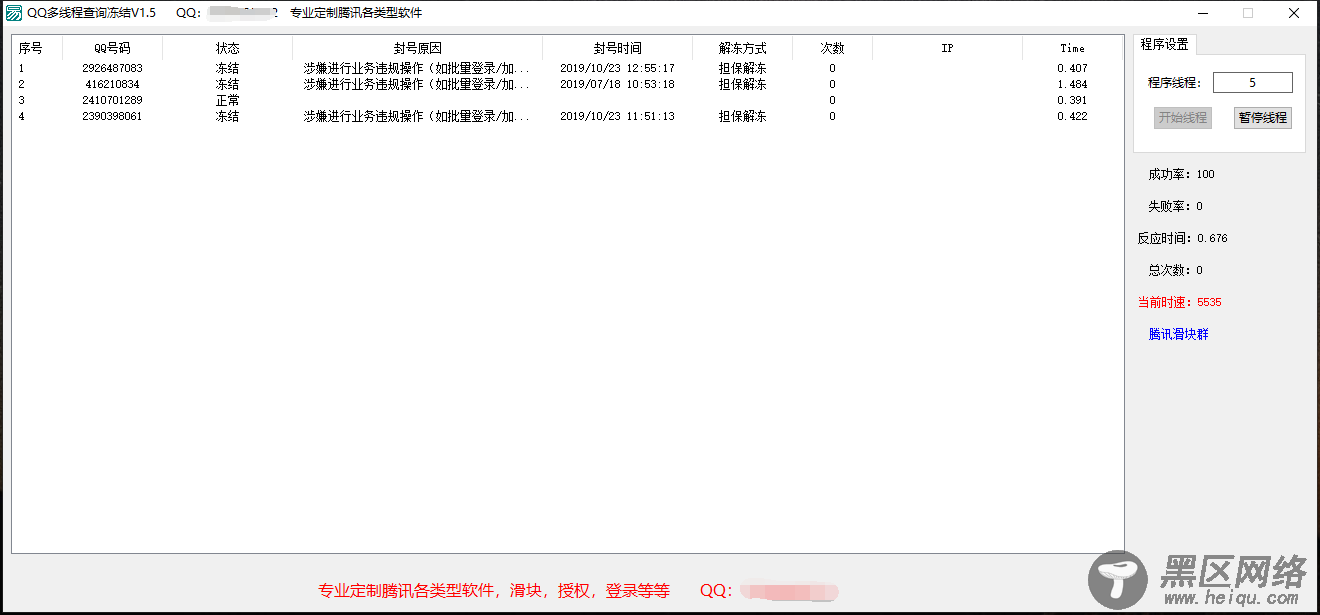This screenshot has width=1320, height=615.
Task: Sort by the 序号 column header
Action: pyautogui.click(x=37, y=48)
